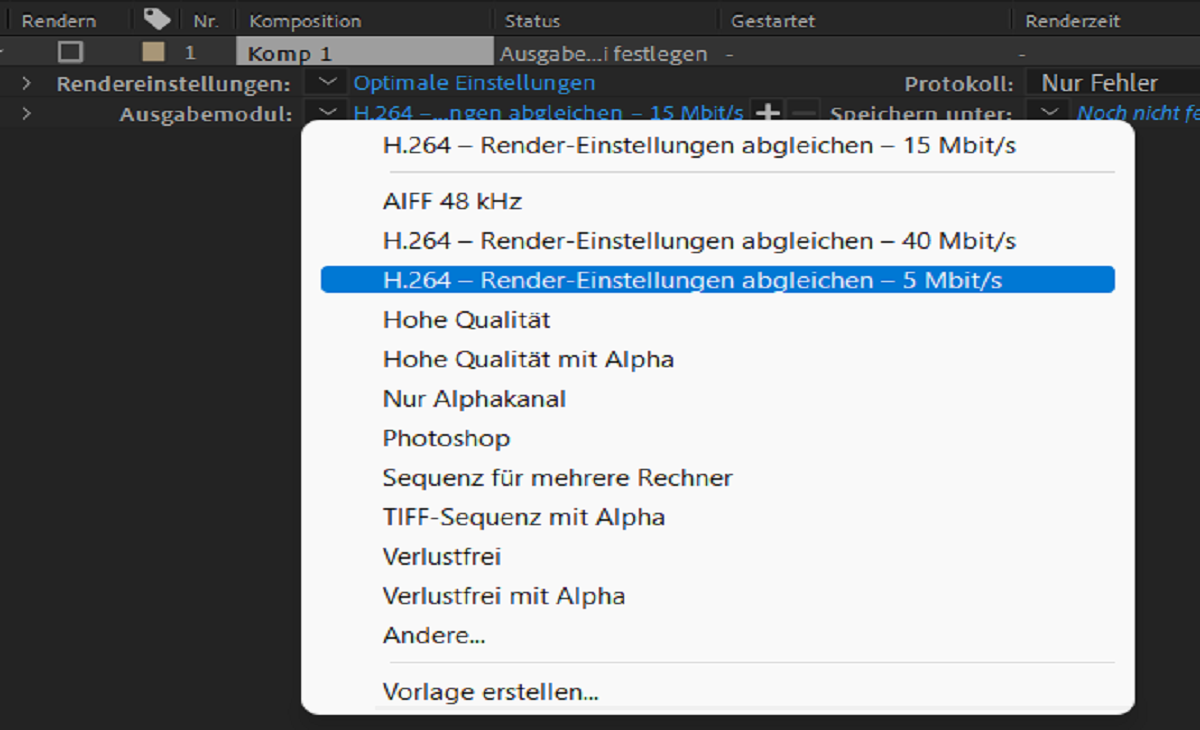Select Verlustfrei output module
The width and height of the screenshot is (1200, 730).
tap(442, 556)
